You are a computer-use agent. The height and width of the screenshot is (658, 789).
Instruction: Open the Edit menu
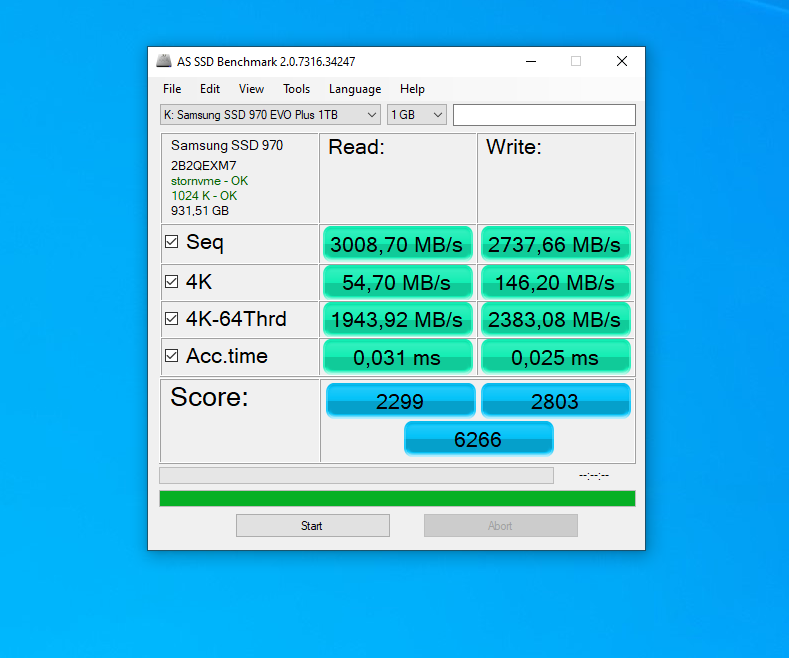click(x=210, y=89)
